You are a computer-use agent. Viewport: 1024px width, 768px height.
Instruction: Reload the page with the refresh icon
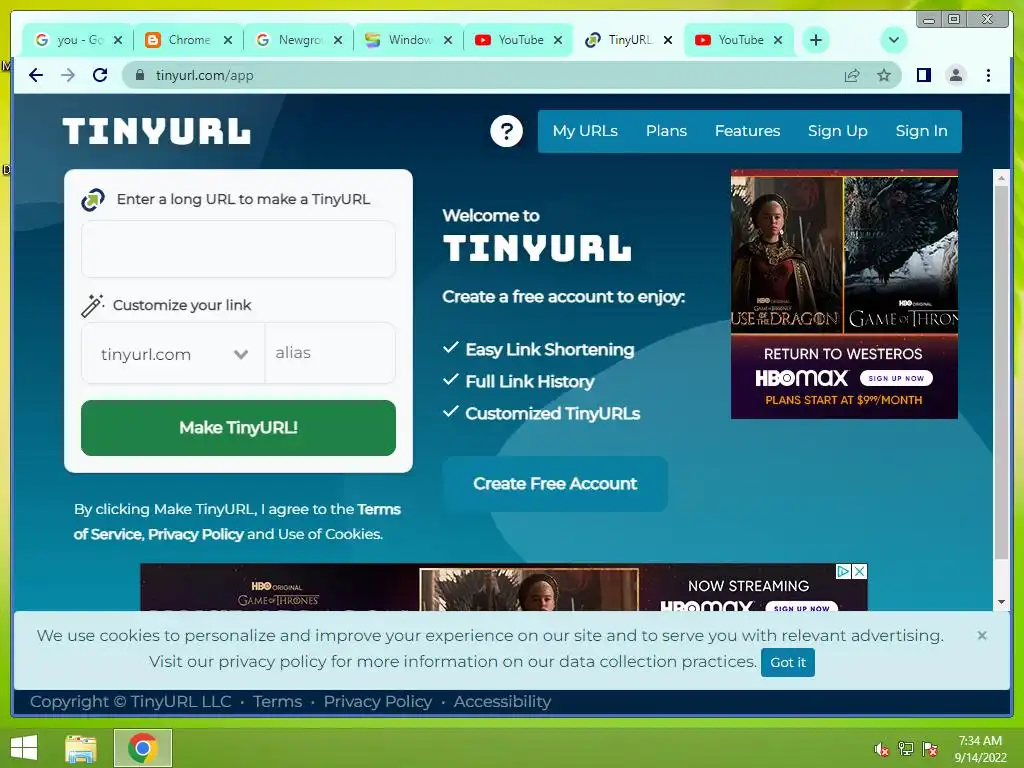[100, 75]
